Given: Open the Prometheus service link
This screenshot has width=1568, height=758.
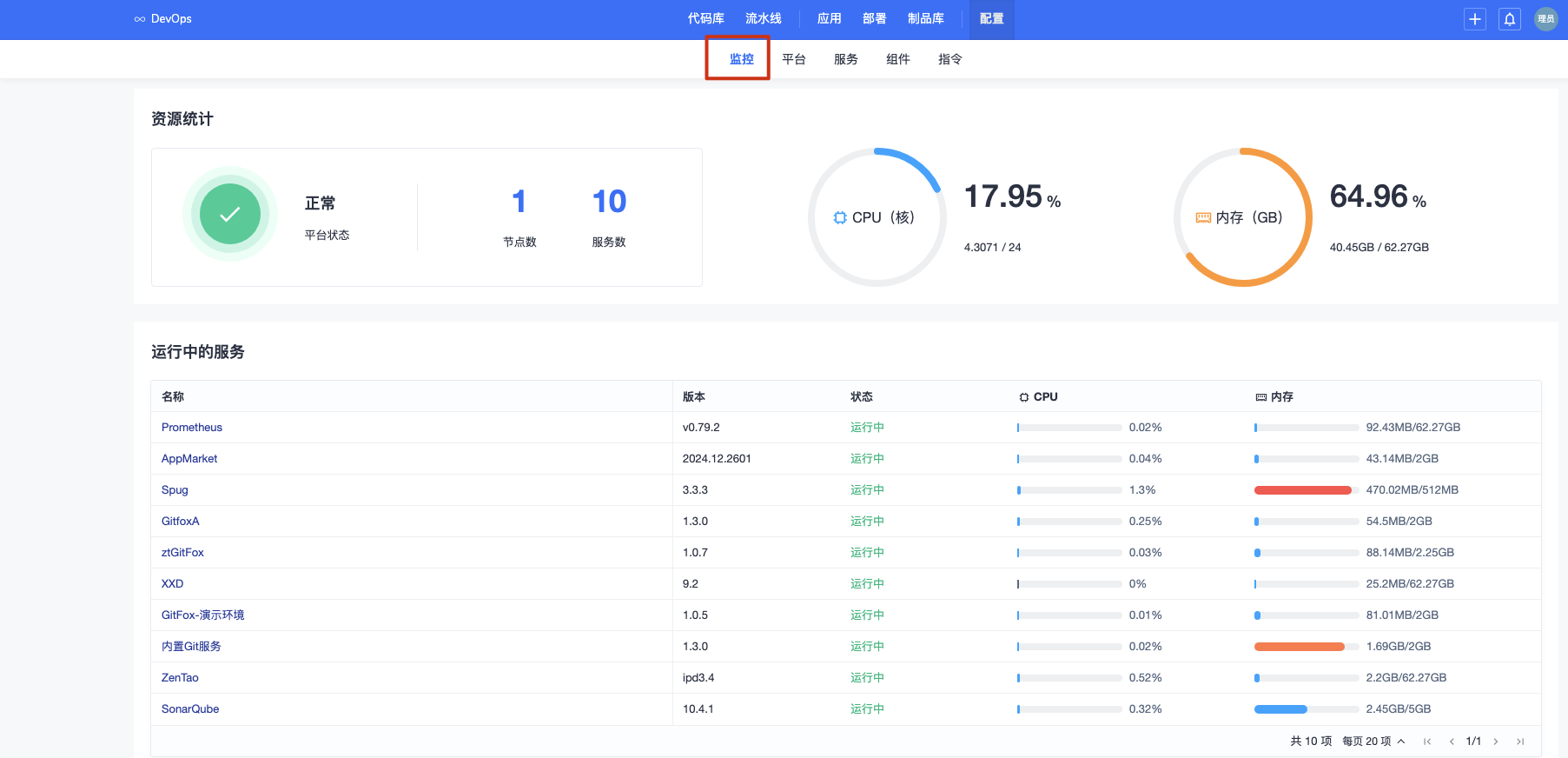Looking at the screenshot, I should tap(192, 428).
